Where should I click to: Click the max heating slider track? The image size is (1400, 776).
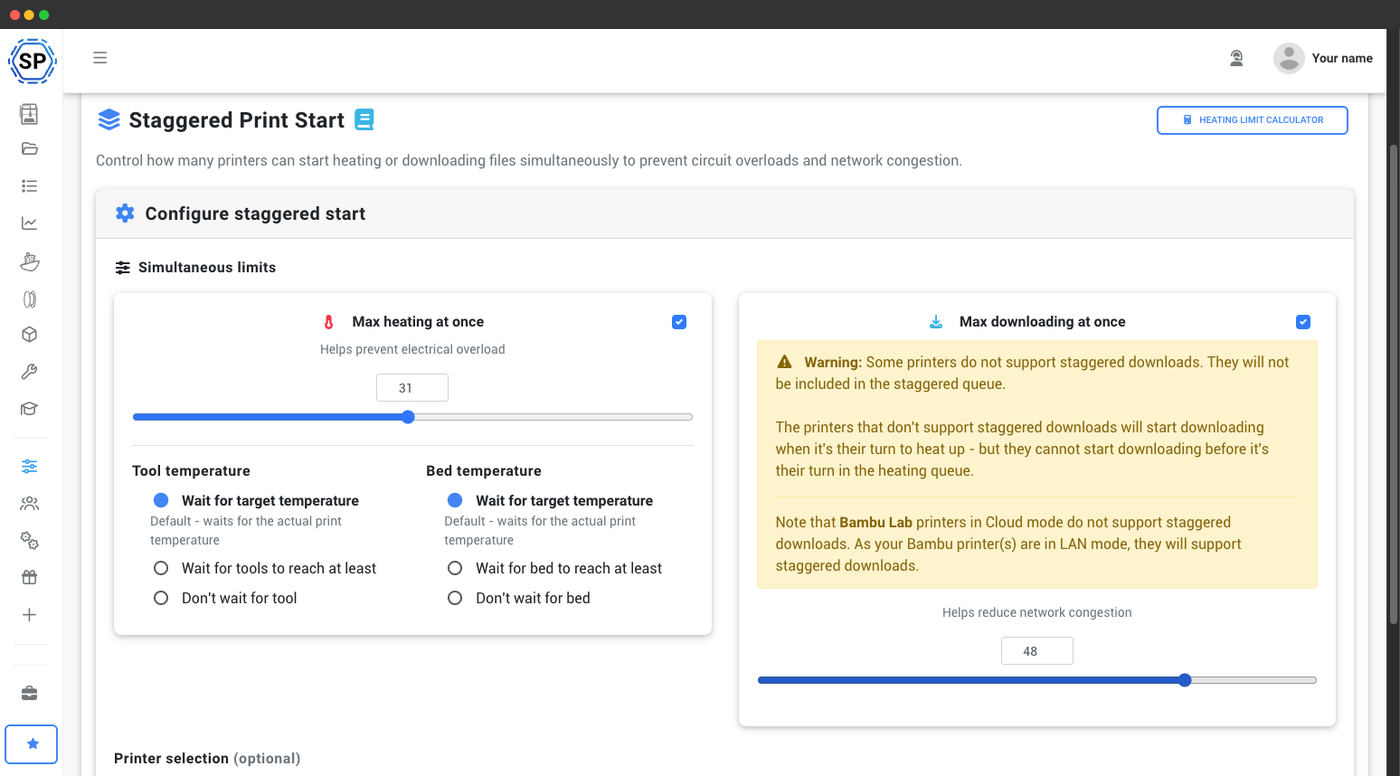pos(412,417)
